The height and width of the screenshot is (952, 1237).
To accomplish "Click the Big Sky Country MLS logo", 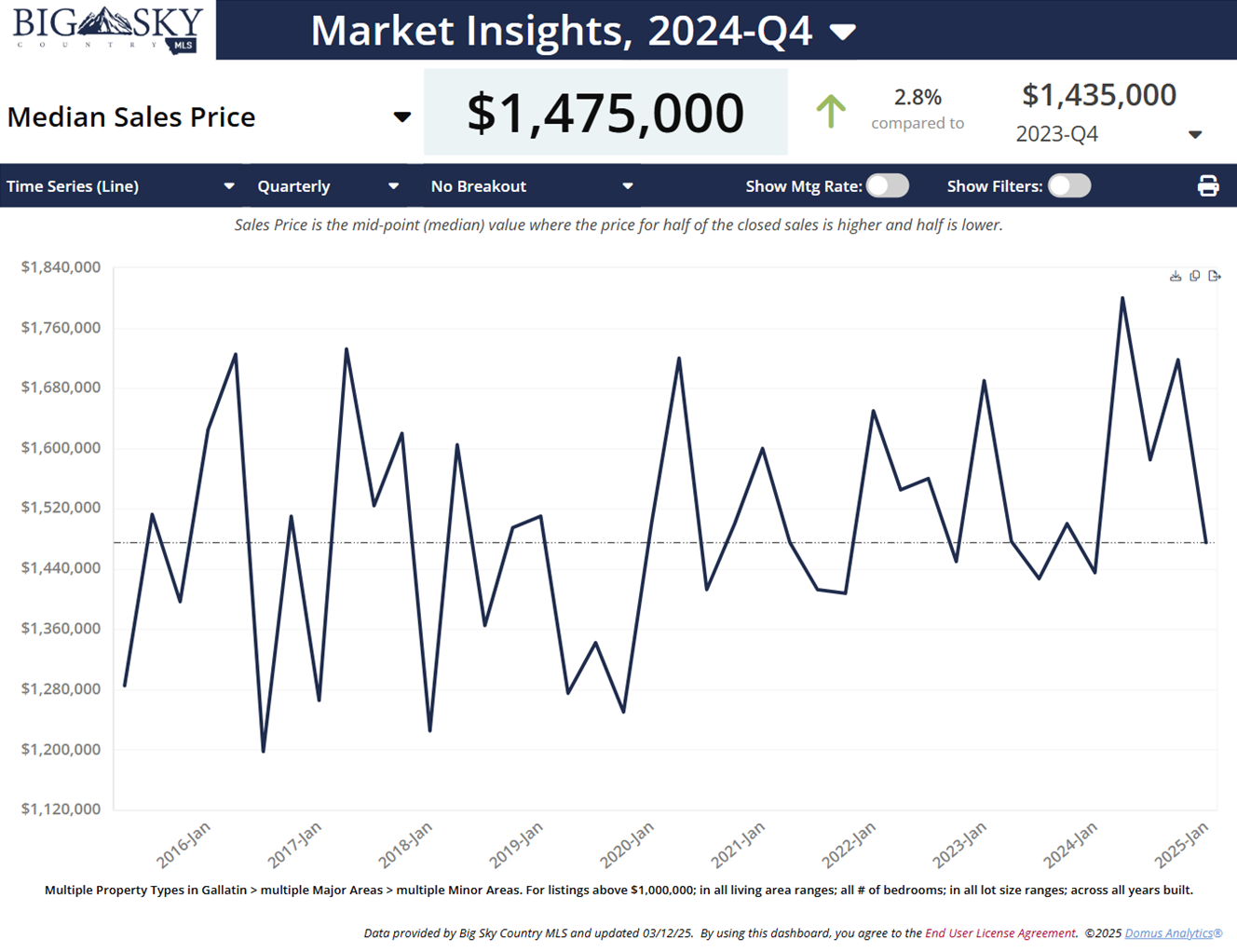I will 107,30.
